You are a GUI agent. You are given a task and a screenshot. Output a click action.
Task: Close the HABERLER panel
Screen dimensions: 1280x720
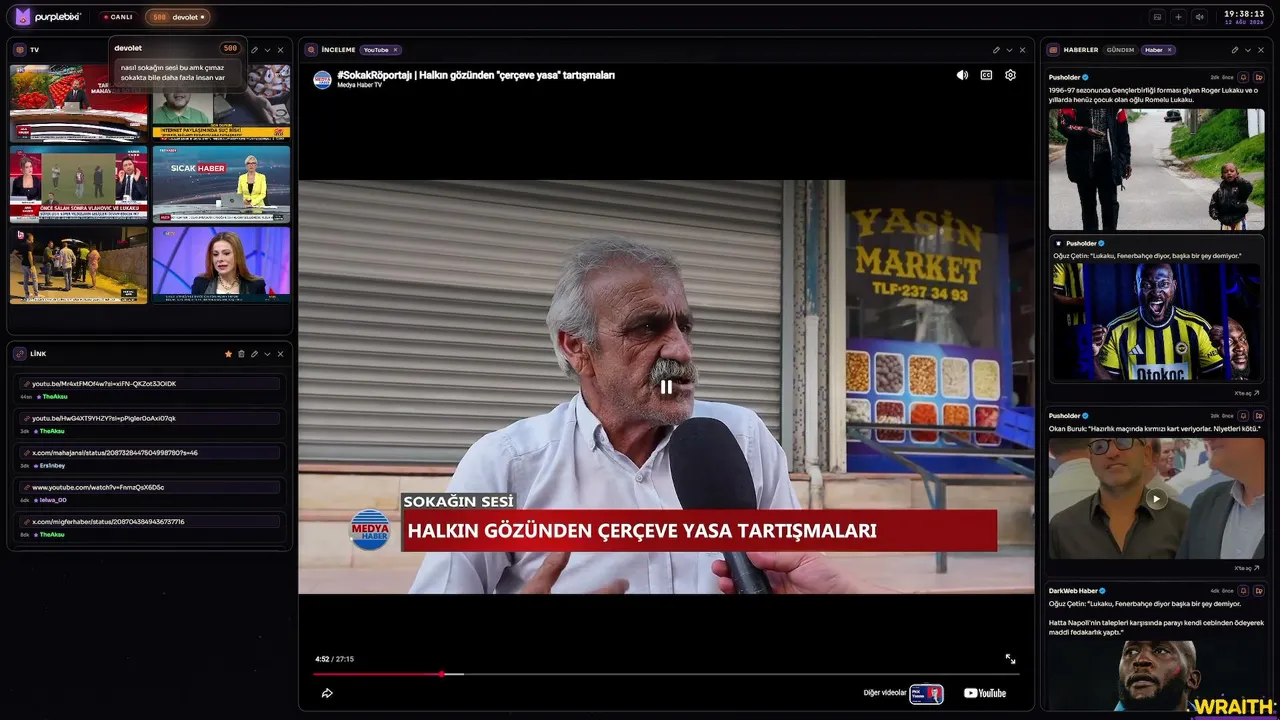[x=1260, y=50]
